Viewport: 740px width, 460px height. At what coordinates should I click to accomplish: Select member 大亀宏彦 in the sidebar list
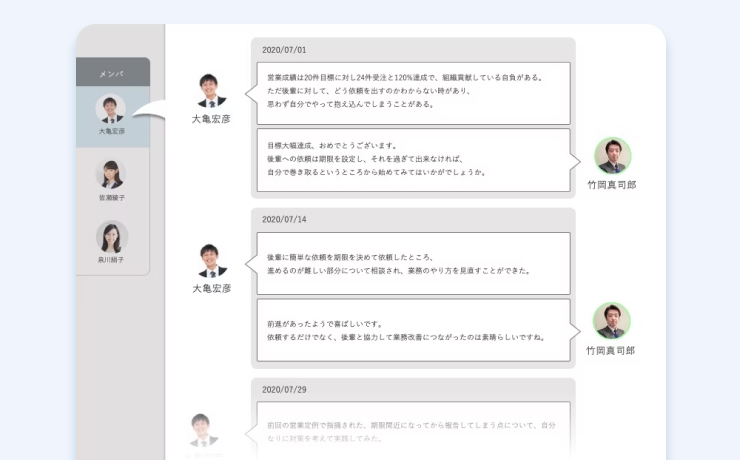pos(113,116)
